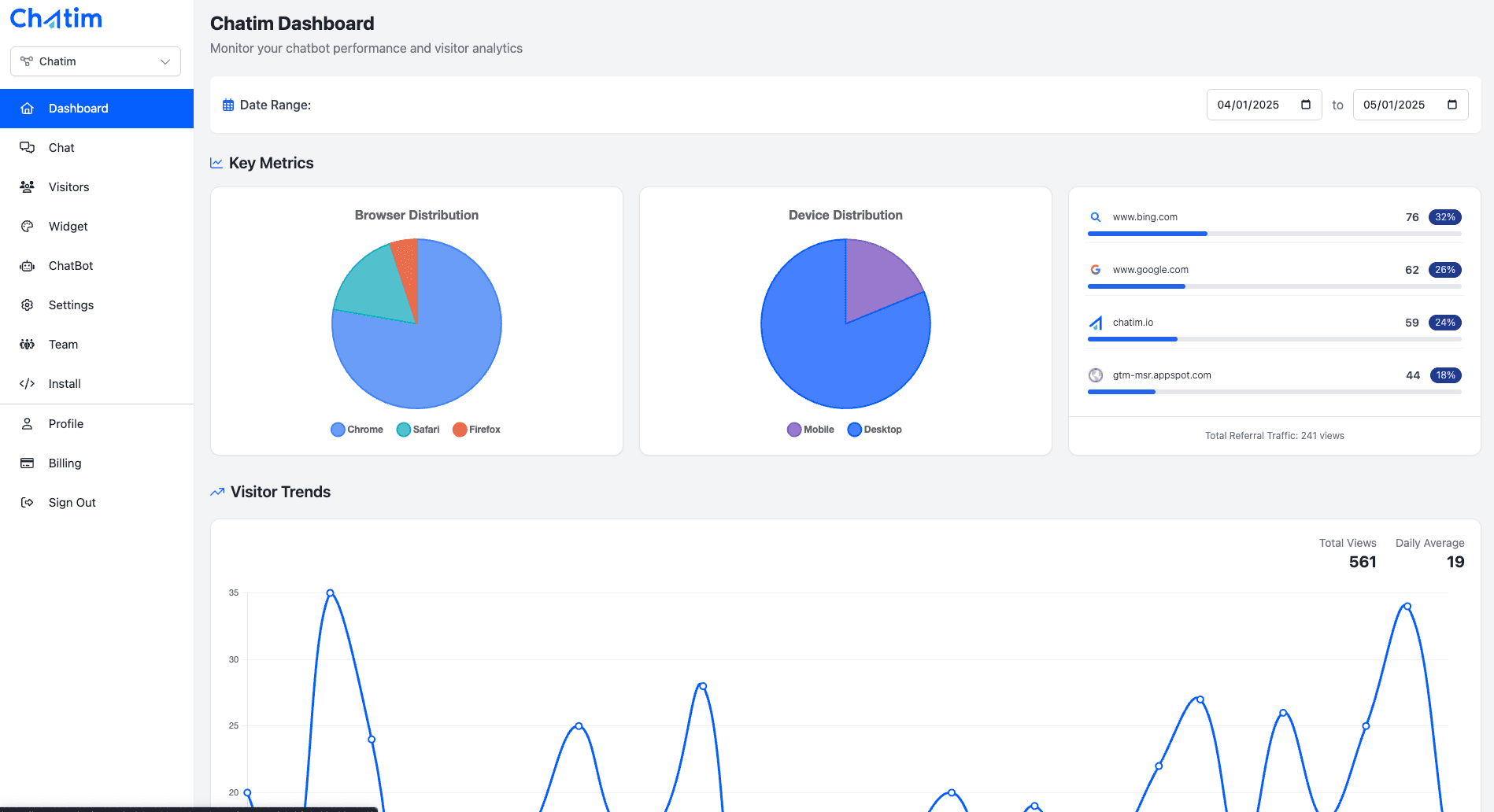The height and width of the screenshot is (812, 1494).
Task: Click the Sign Out link
Action: pyautogui.click(x=72, y=502)
